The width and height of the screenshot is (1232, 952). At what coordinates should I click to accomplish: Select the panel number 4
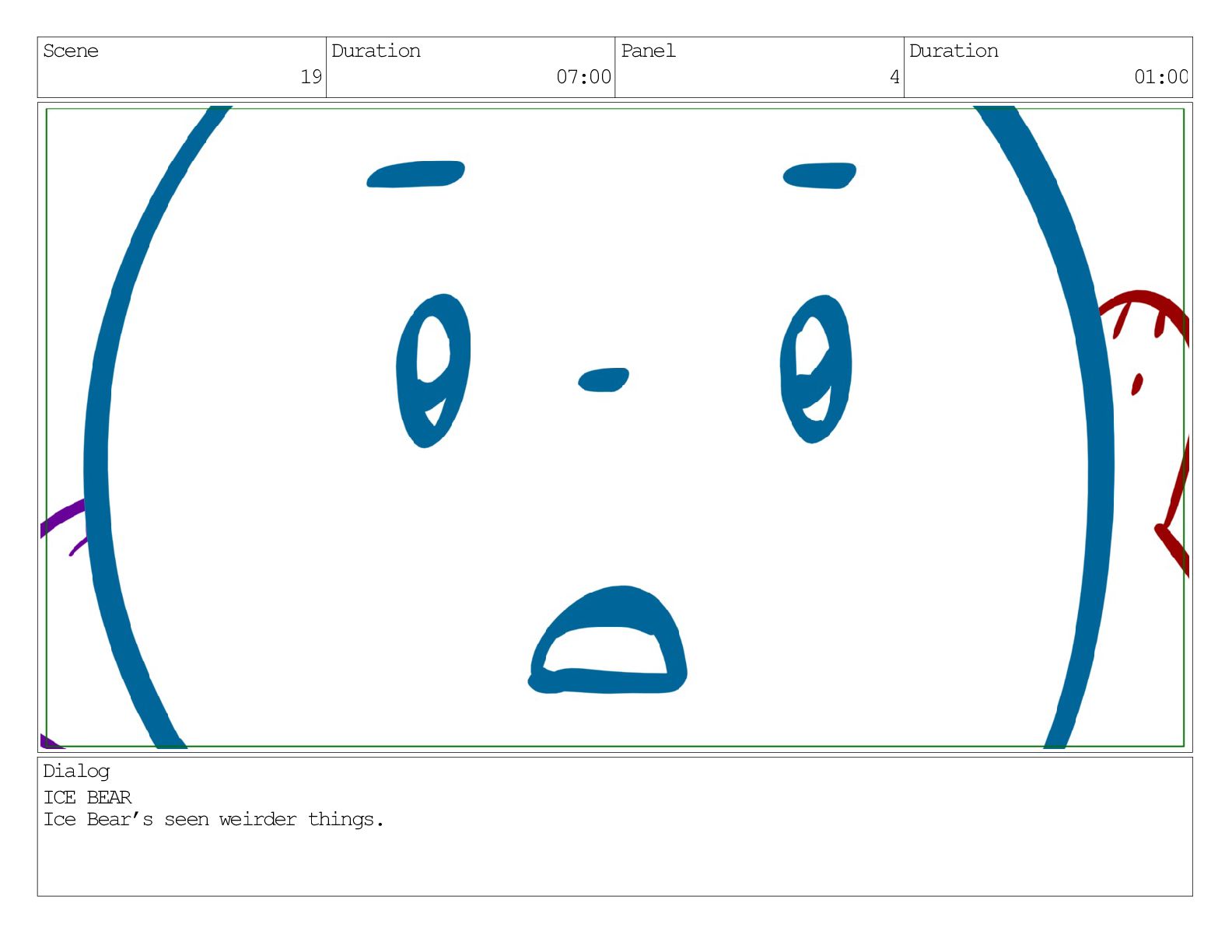894,76
